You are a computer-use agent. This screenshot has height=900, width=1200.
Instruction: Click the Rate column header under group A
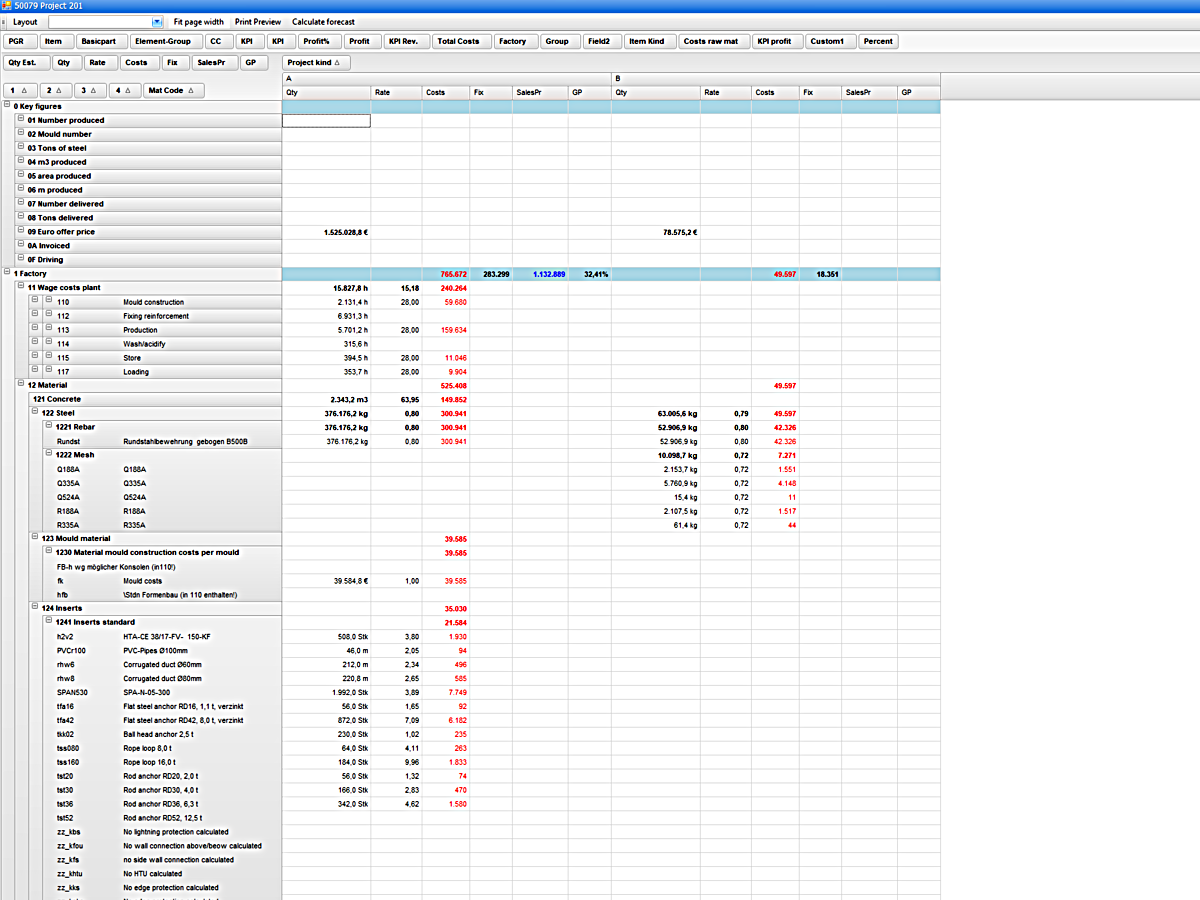396,92
